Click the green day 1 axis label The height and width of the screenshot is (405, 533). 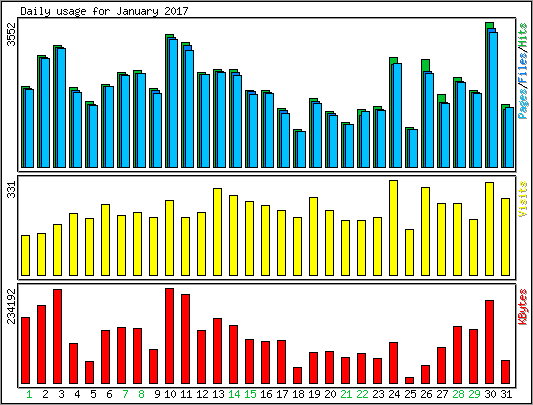(29, 394)
